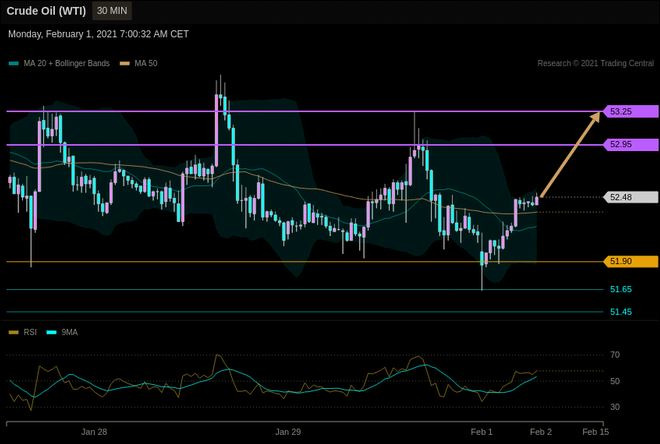Select the 53.25 resistance price label
Image resolution: width=660 pixels, height=444 pixels.
click(x=631, y=112)
